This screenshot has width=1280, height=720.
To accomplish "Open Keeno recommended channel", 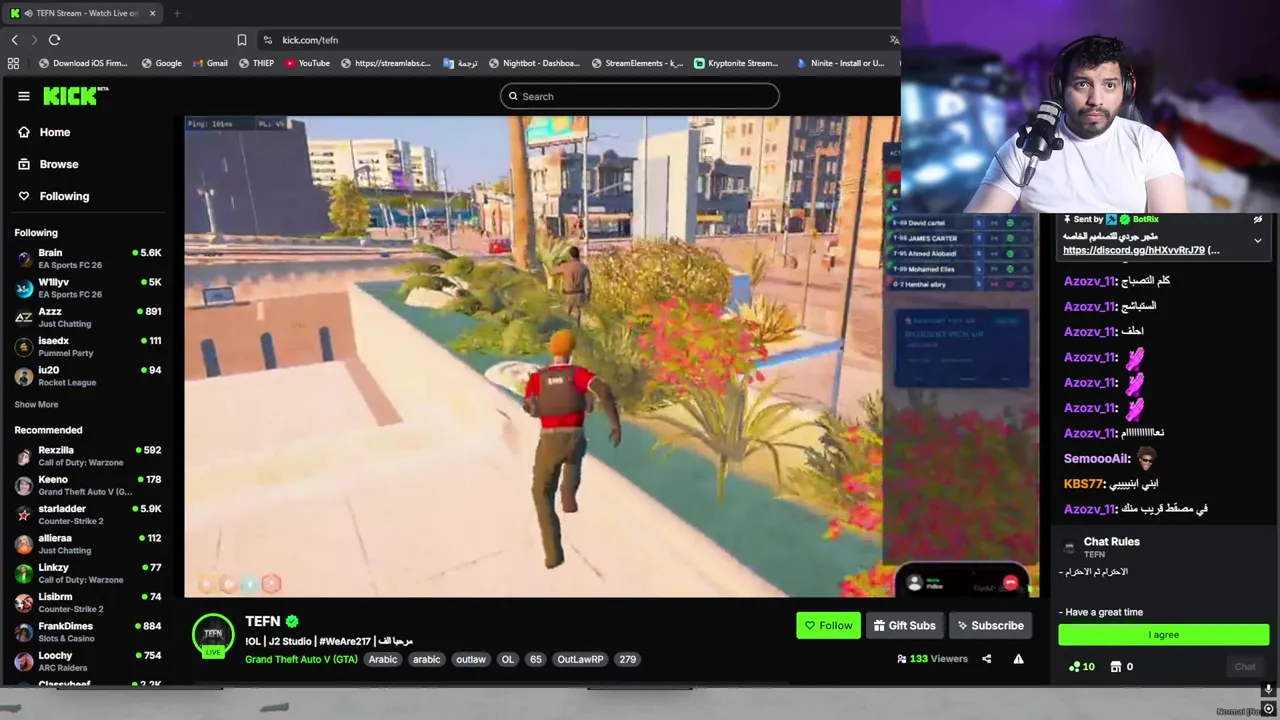I will [88, 485].
